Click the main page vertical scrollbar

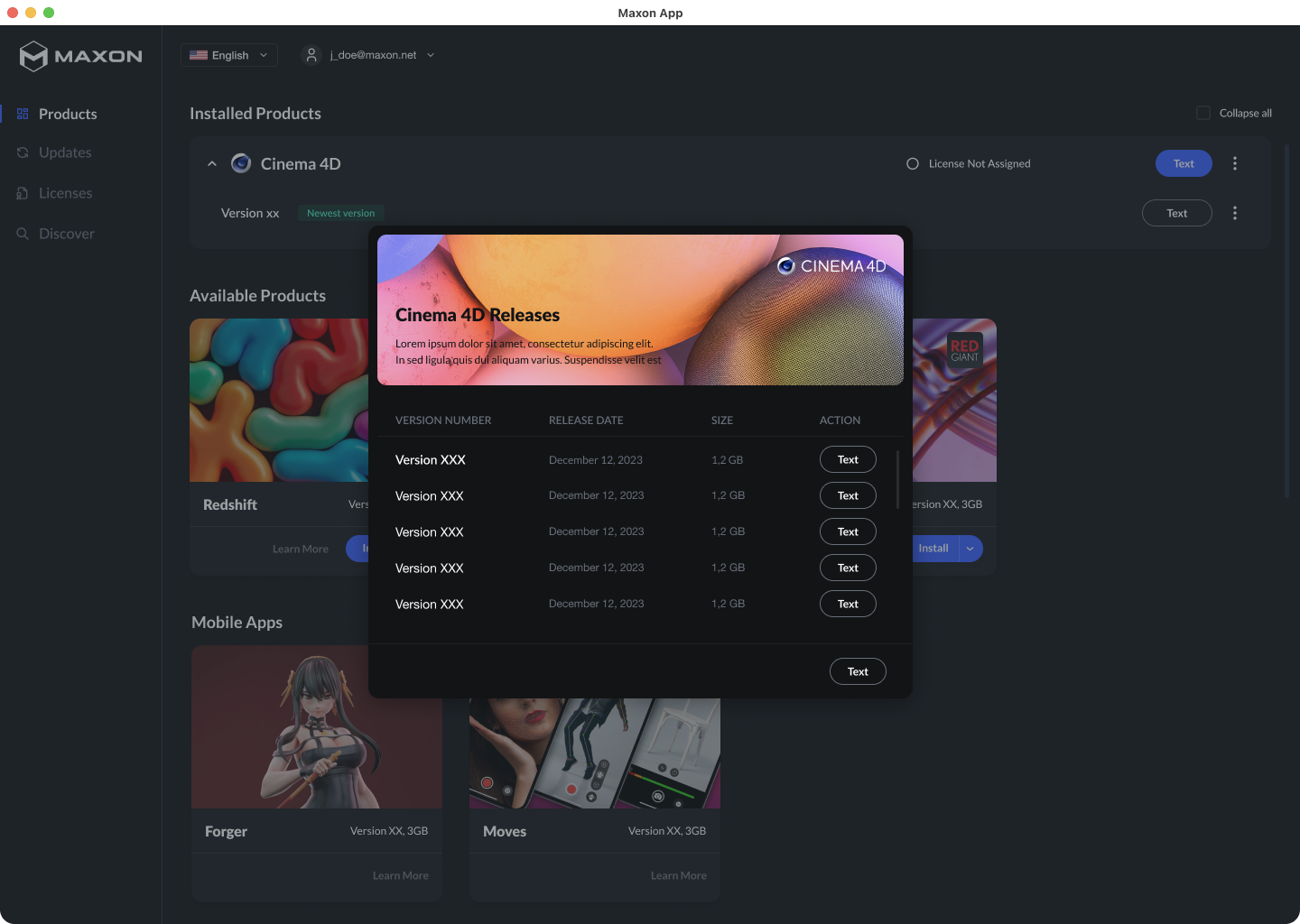(x=1286, y=320)
